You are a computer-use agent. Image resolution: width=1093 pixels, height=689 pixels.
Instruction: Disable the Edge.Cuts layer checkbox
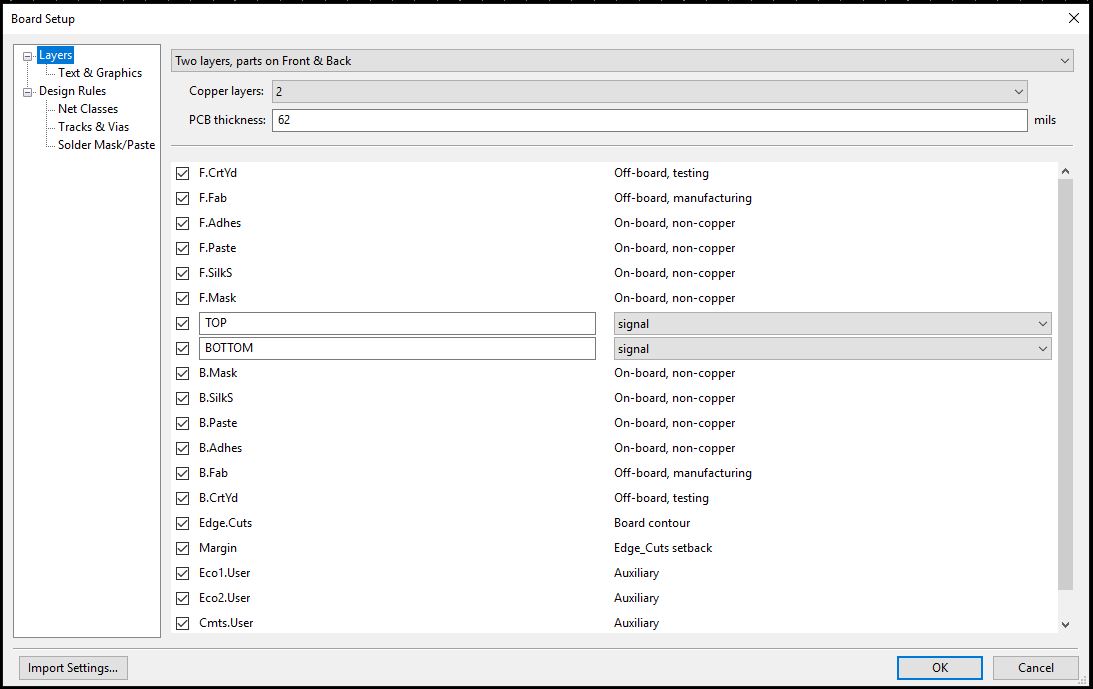(x=182, y=523)
